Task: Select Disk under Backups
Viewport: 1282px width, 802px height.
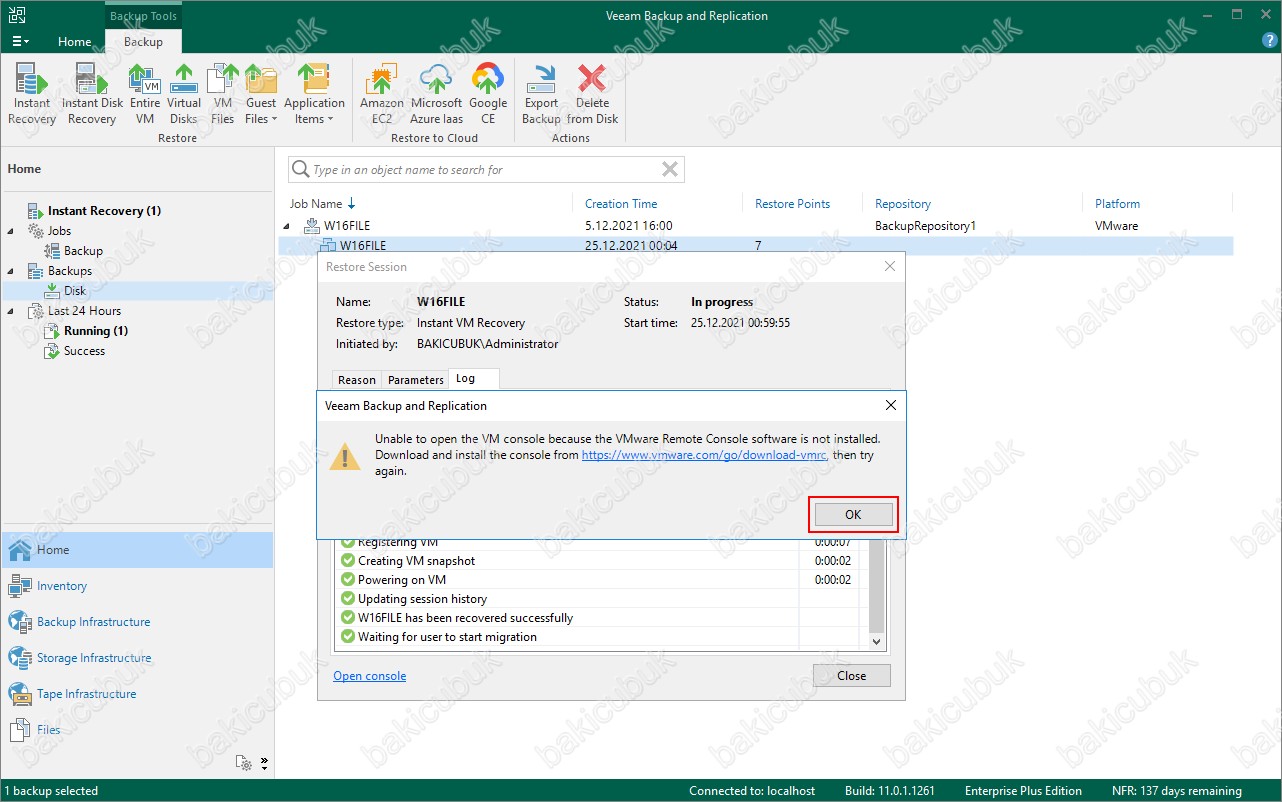Action: (75, 291)
